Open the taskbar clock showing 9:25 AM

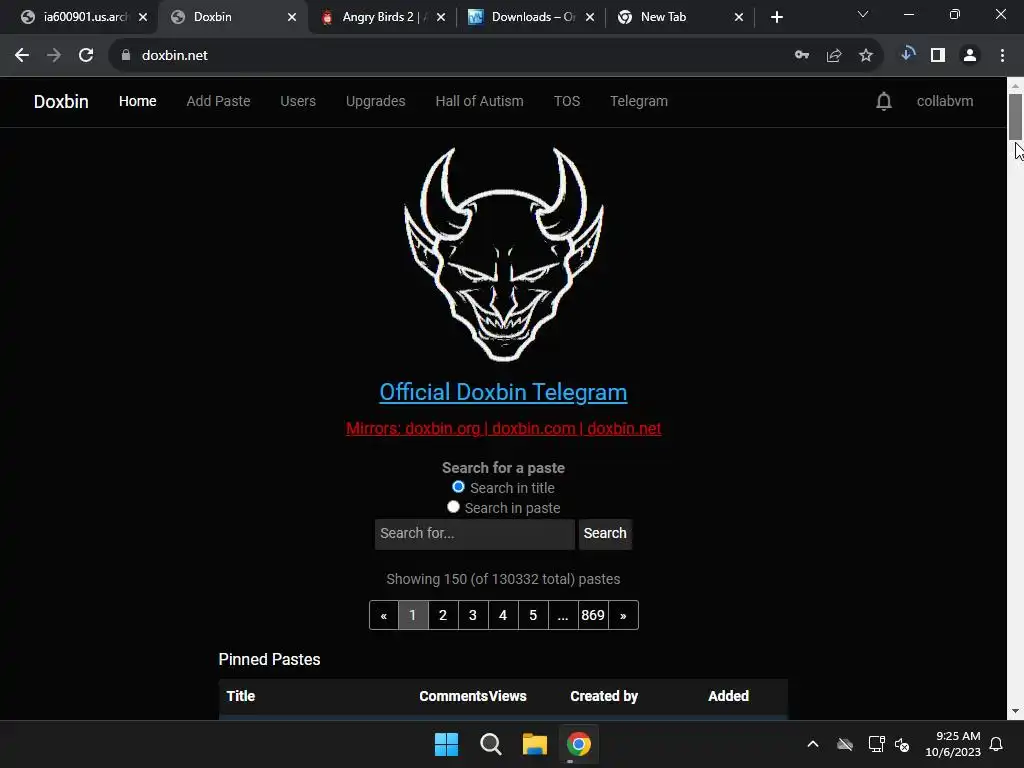point(953,744)
